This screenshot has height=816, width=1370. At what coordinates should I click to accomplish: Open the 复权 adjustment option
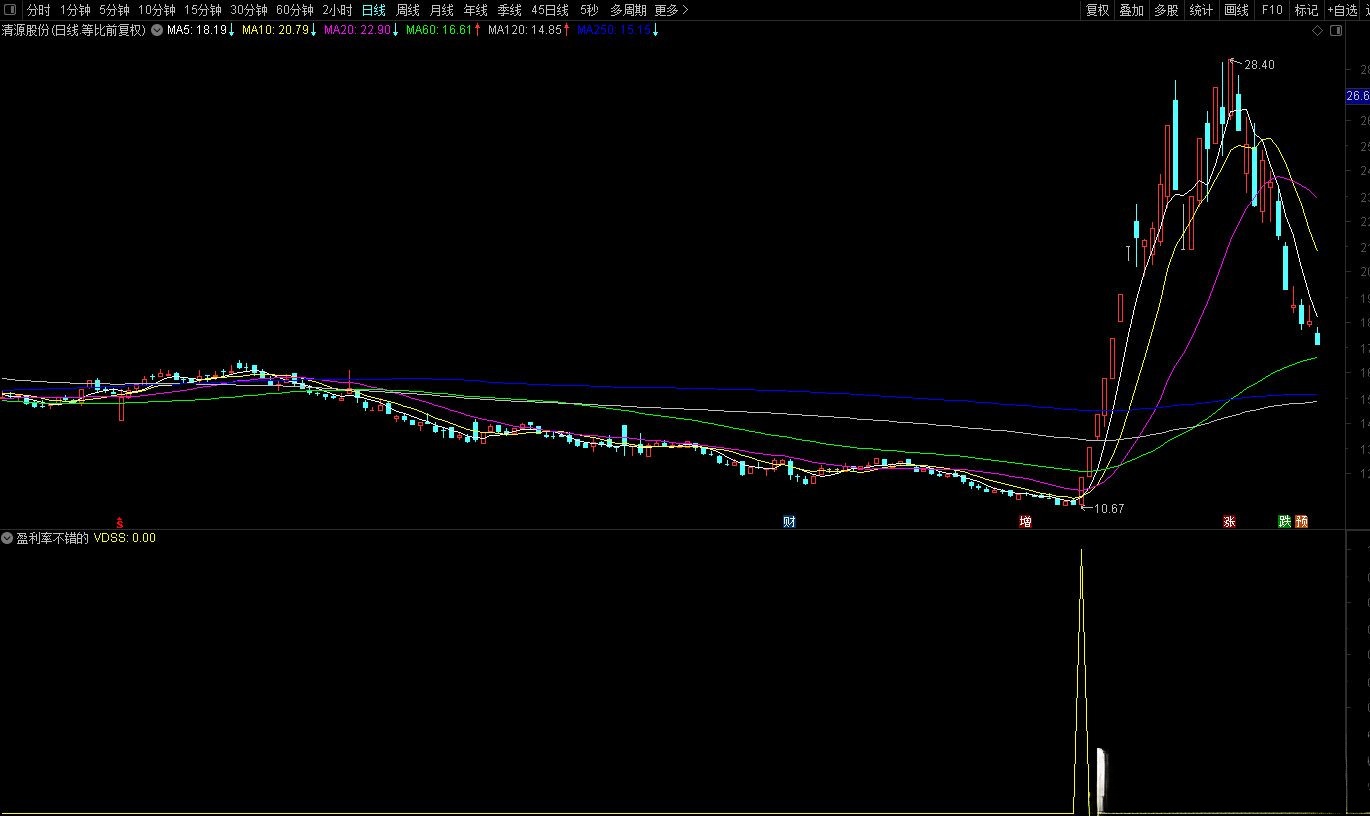[x=1097, y=10]
